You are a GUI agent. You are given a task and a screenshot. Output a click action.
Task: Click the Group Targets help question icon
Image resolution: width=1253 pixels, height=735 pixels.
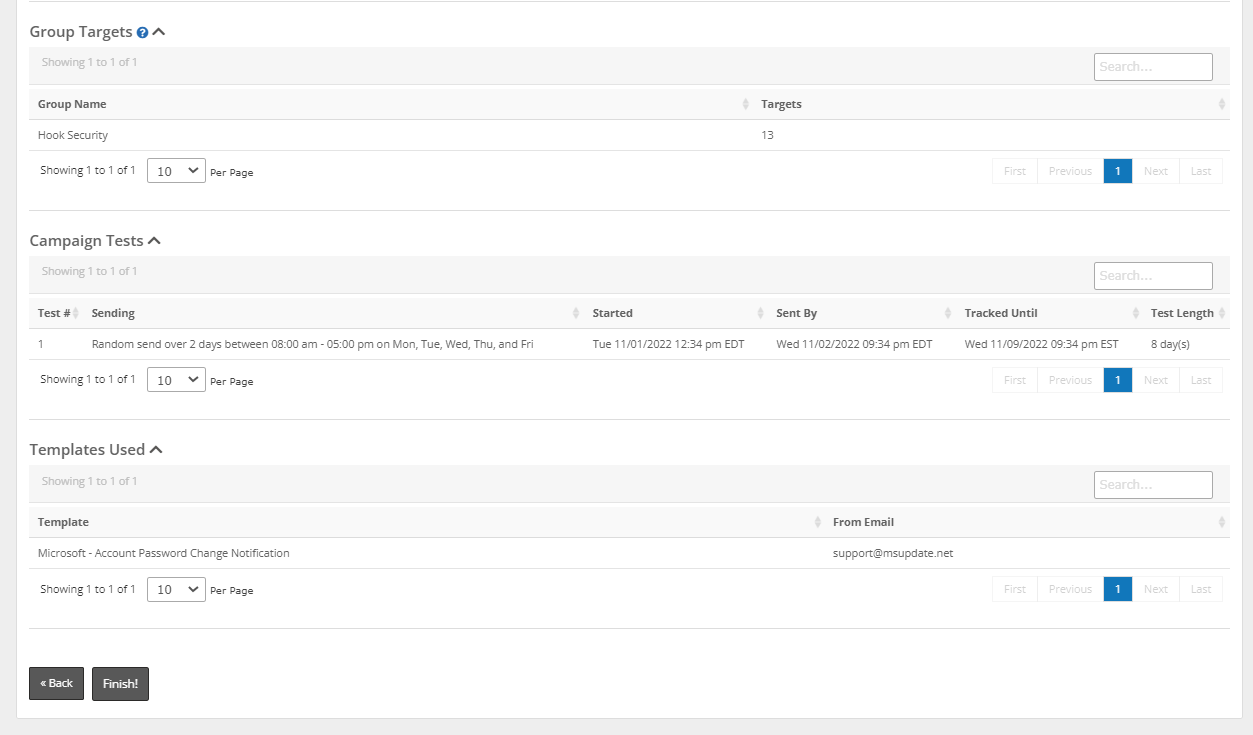pos(142,33)
